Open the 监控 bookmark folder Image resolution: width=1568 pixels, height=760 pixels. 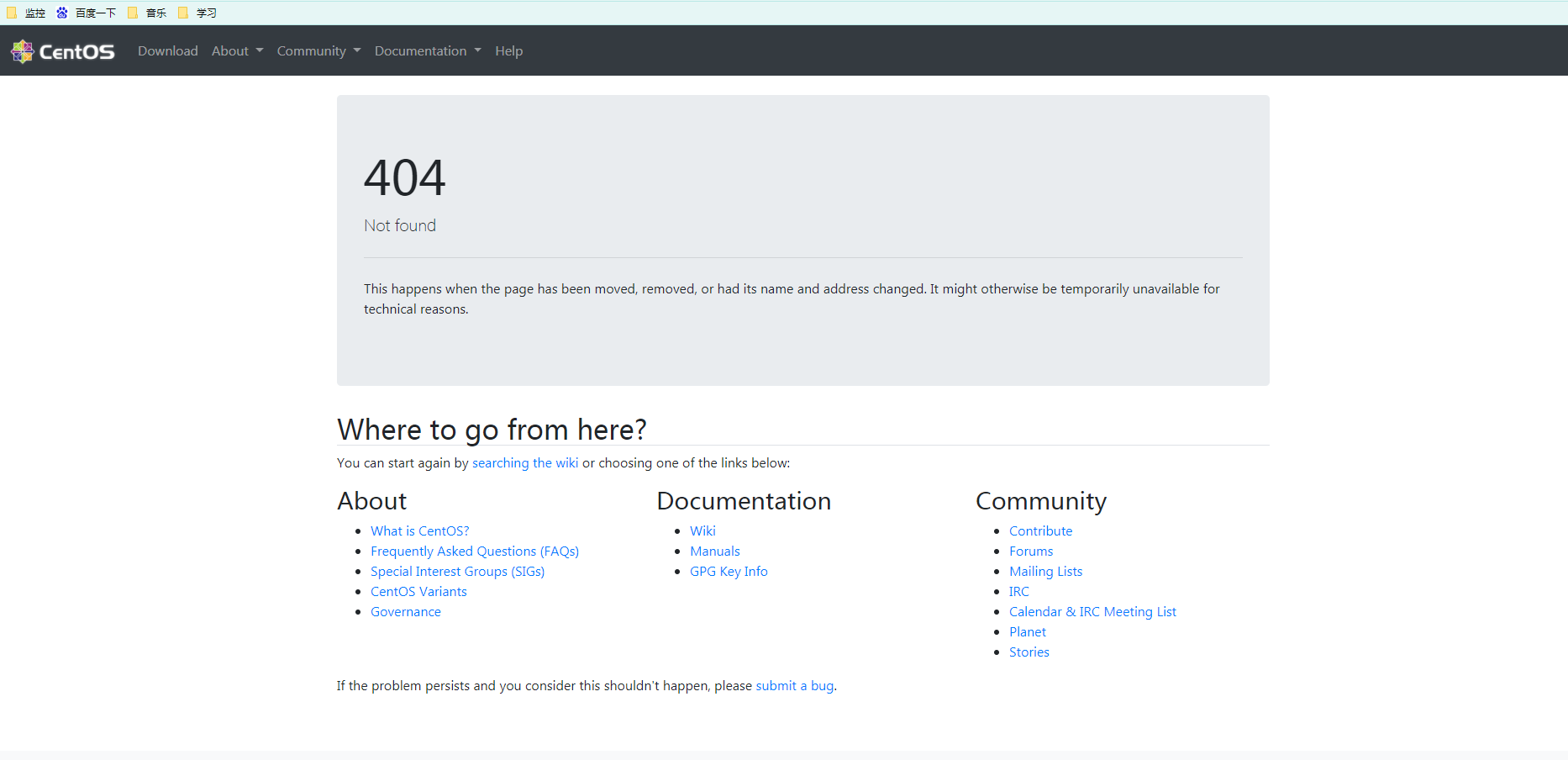pyautogui.click(x=26, y=13)
